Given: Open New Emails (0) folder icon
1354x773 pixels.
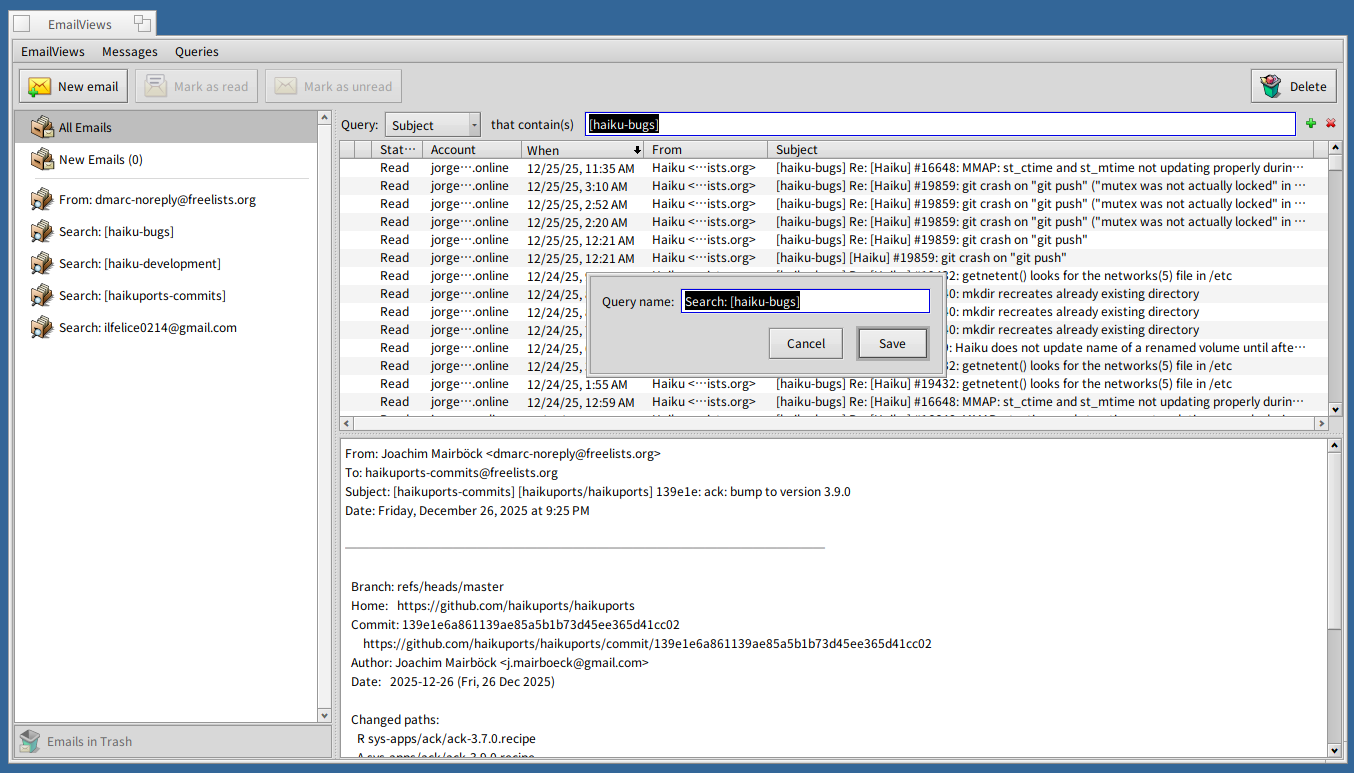Looking at the screenshot, I should (x=42, y=159).
